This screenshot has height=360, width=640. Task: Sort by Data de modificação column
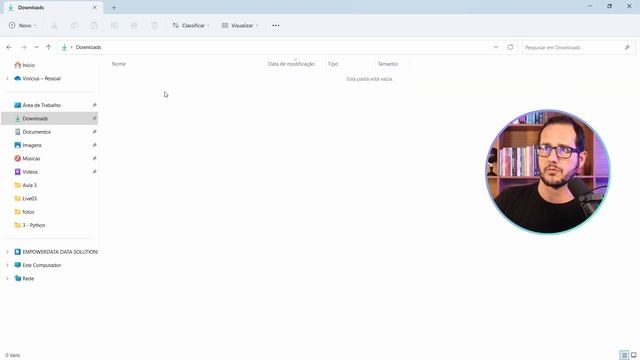pyautogui.click(x=291, y=64)
